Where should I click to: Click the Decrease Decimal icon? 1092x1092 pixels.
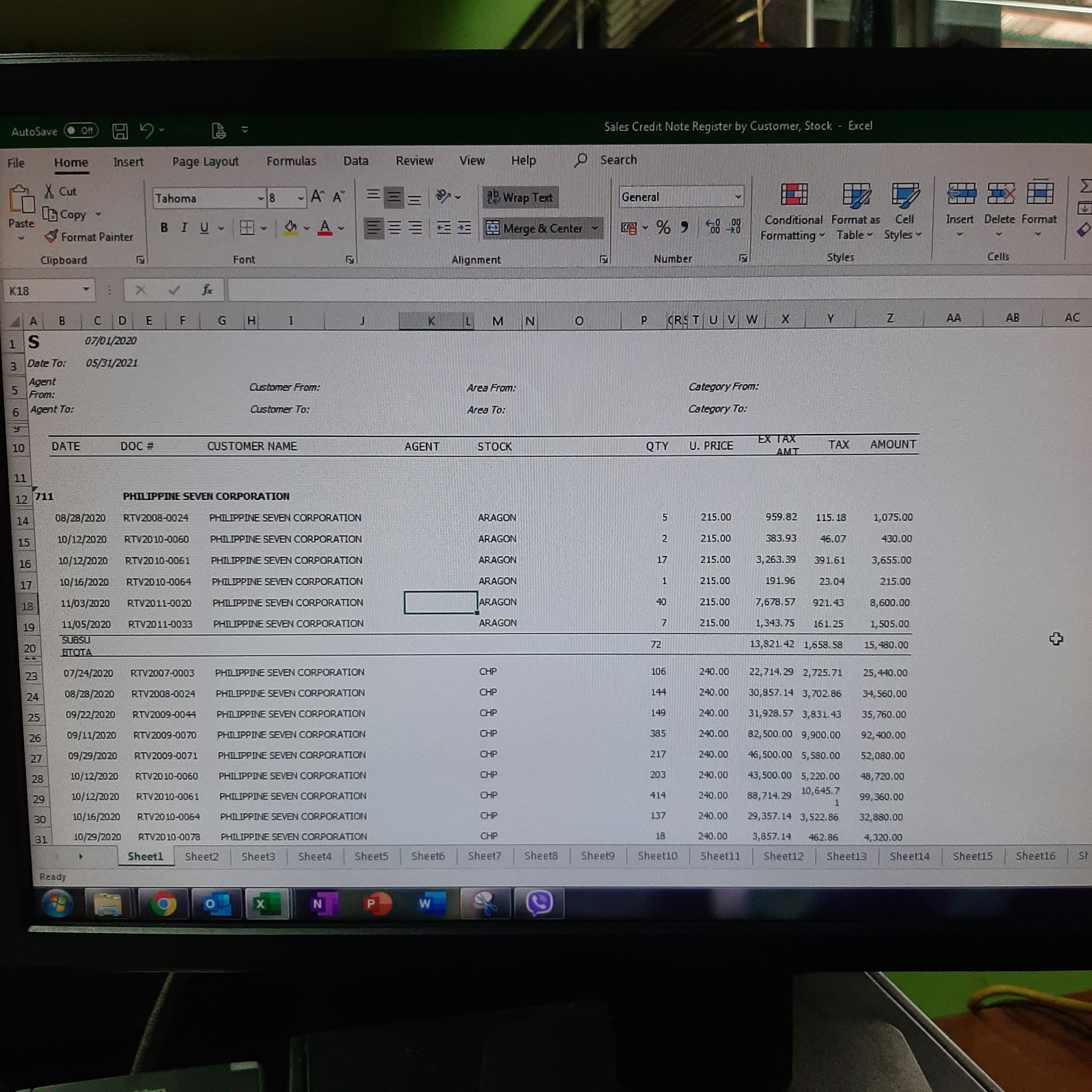[x=734, y=227]
